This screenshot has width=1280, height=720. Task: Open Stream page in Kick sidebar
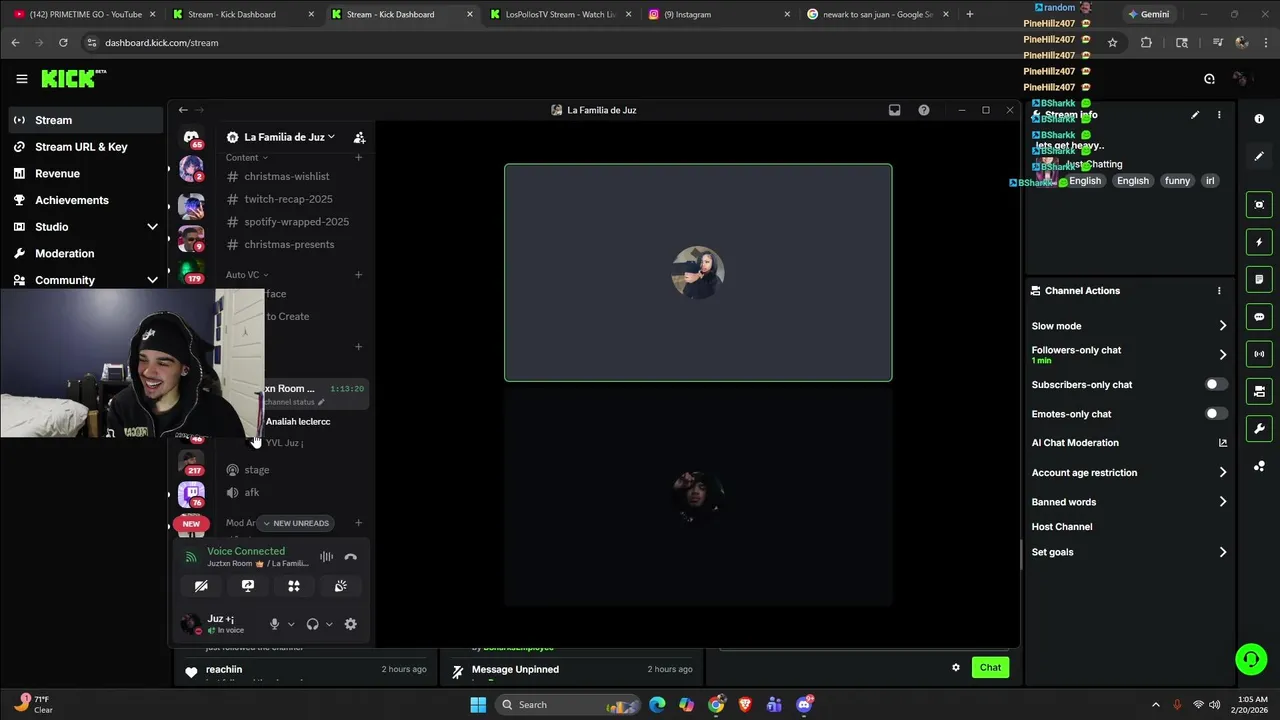[x=85, y=120]
